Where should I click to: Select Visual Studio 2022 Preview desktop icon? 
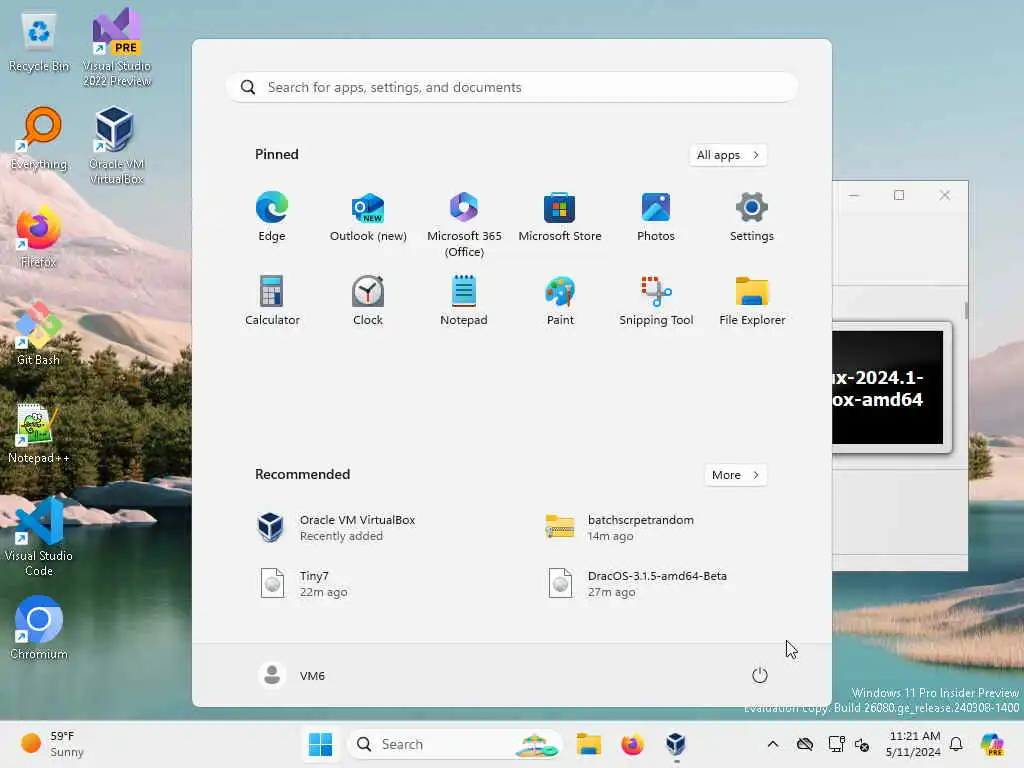117,48
